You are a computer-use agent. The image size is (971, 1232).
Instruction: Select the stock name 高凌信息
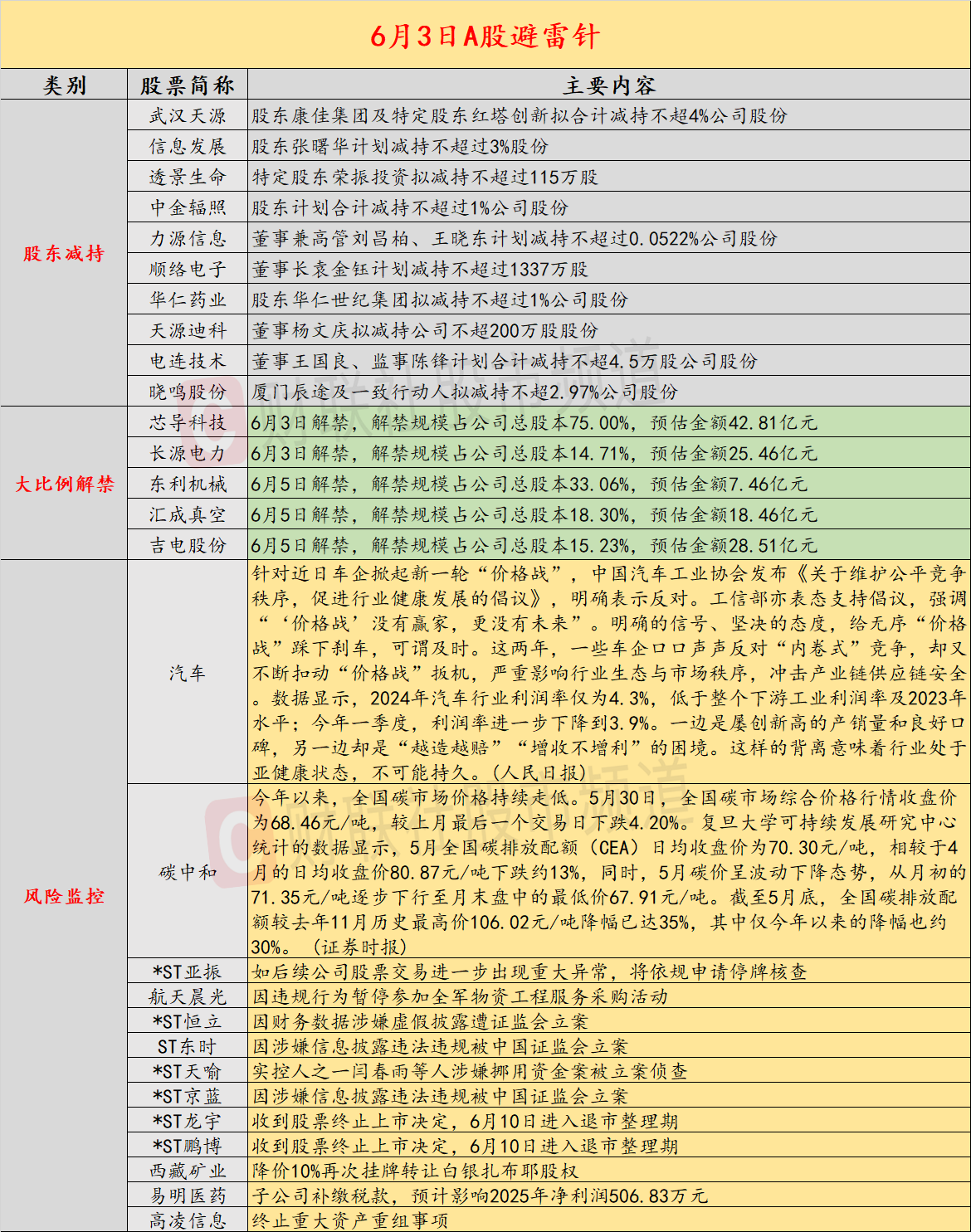pos(188,1221)
